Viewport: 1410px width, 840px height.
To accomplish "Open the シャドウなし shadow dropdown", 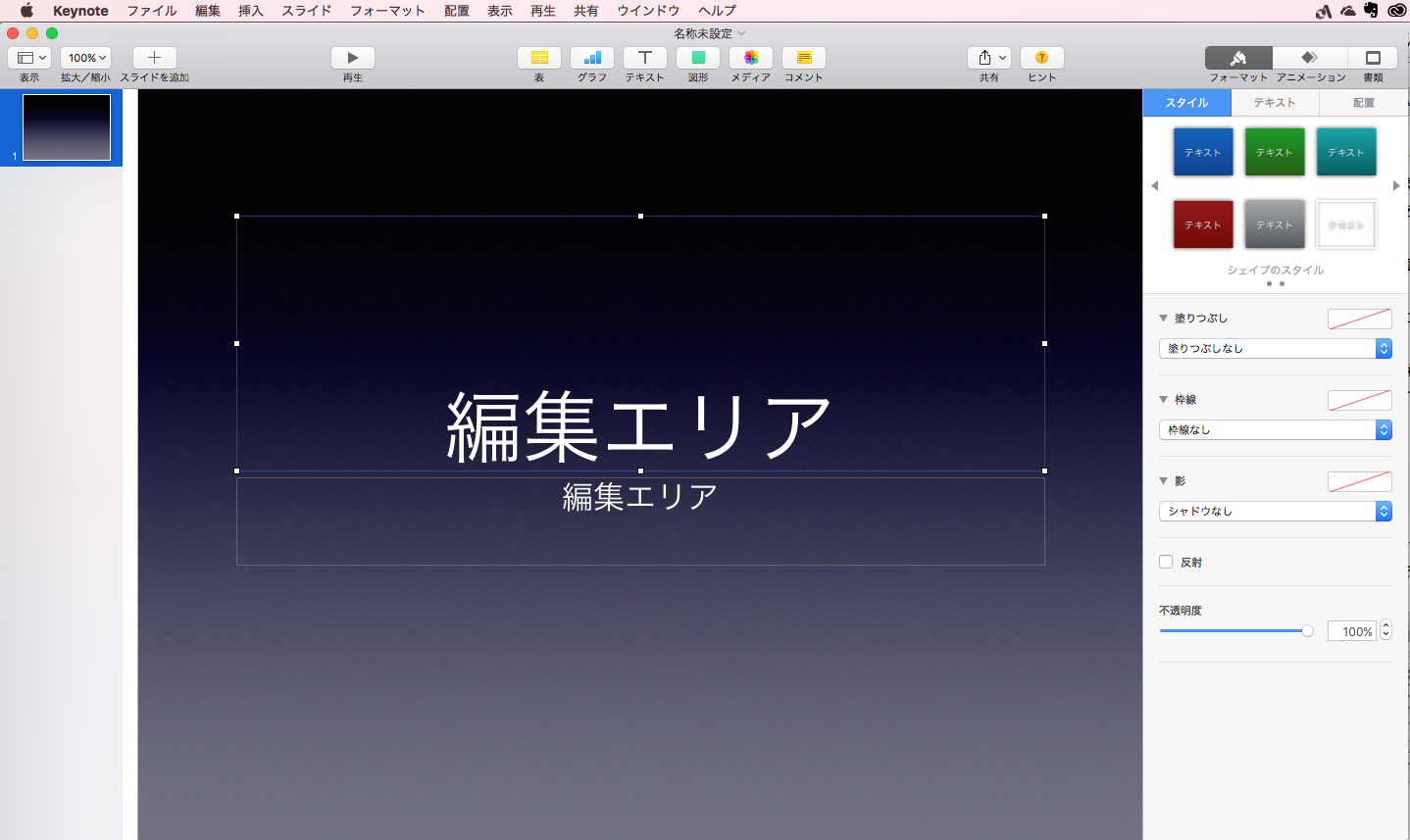I will point(1275,512).
